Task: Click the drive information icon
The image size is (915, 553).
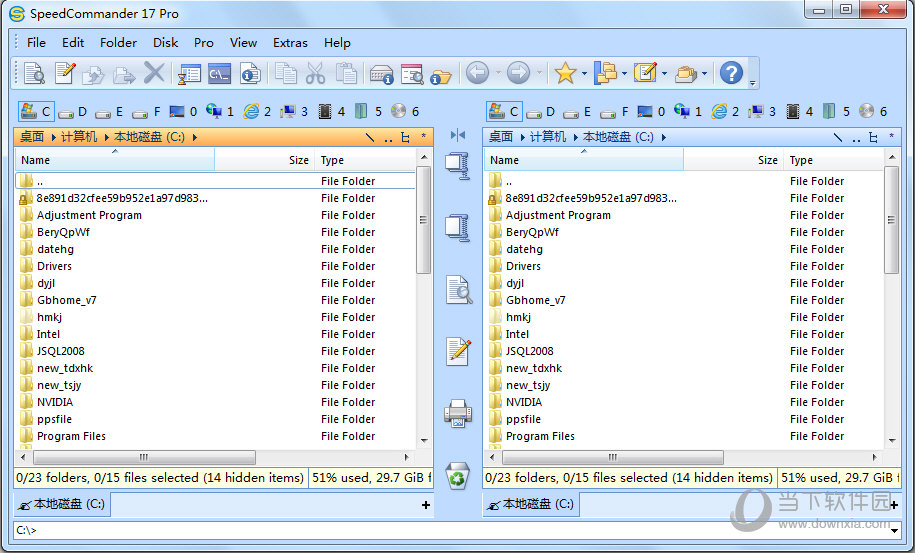Action: coord(382,74)
